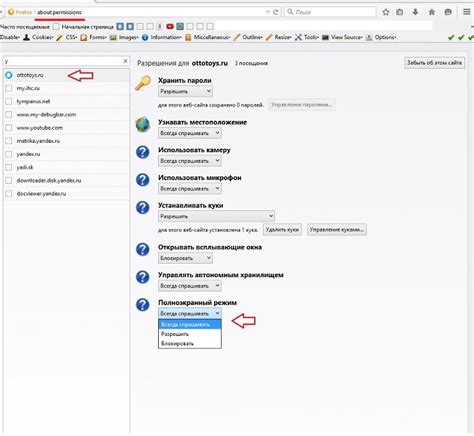This screenshot has height=436, width=474.
Task: Go to the home page icon
Action: coord(432,12)
